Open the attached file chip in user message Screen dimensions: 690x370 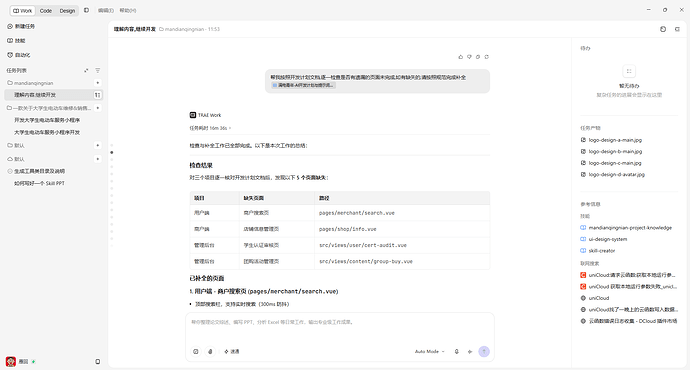pyautogui.click(x=303, y=85)
